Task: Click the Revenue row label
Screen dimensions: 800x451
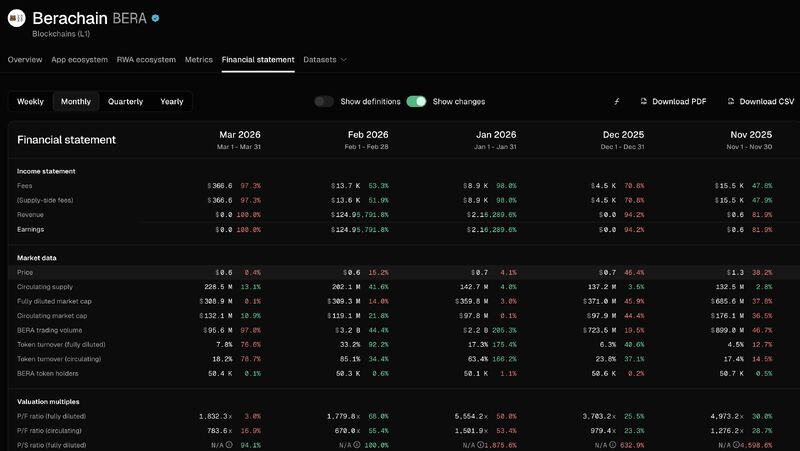Action: (30, 215)
